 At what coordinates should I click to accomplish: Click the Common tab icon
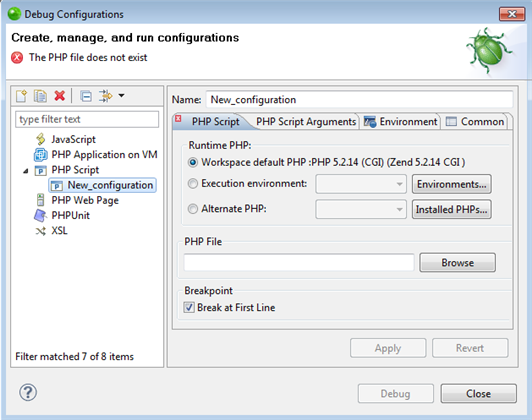point(451,121)
